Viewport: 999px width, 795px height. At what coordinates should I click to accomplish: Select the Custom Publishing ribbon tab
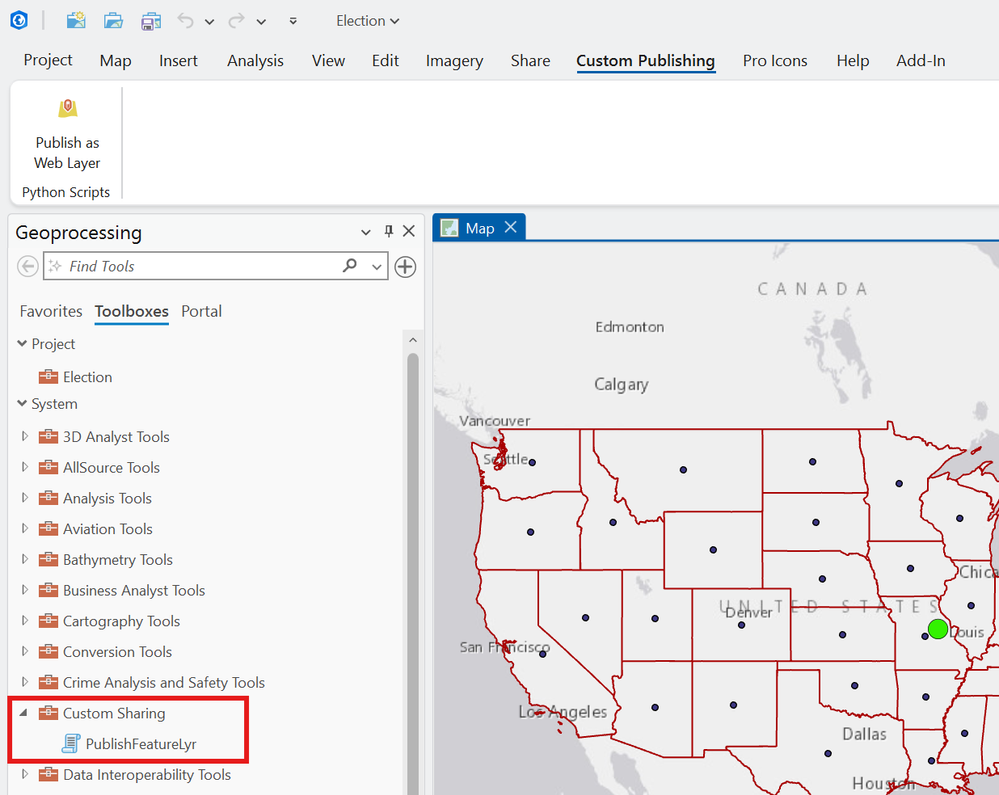click(645, 61)
